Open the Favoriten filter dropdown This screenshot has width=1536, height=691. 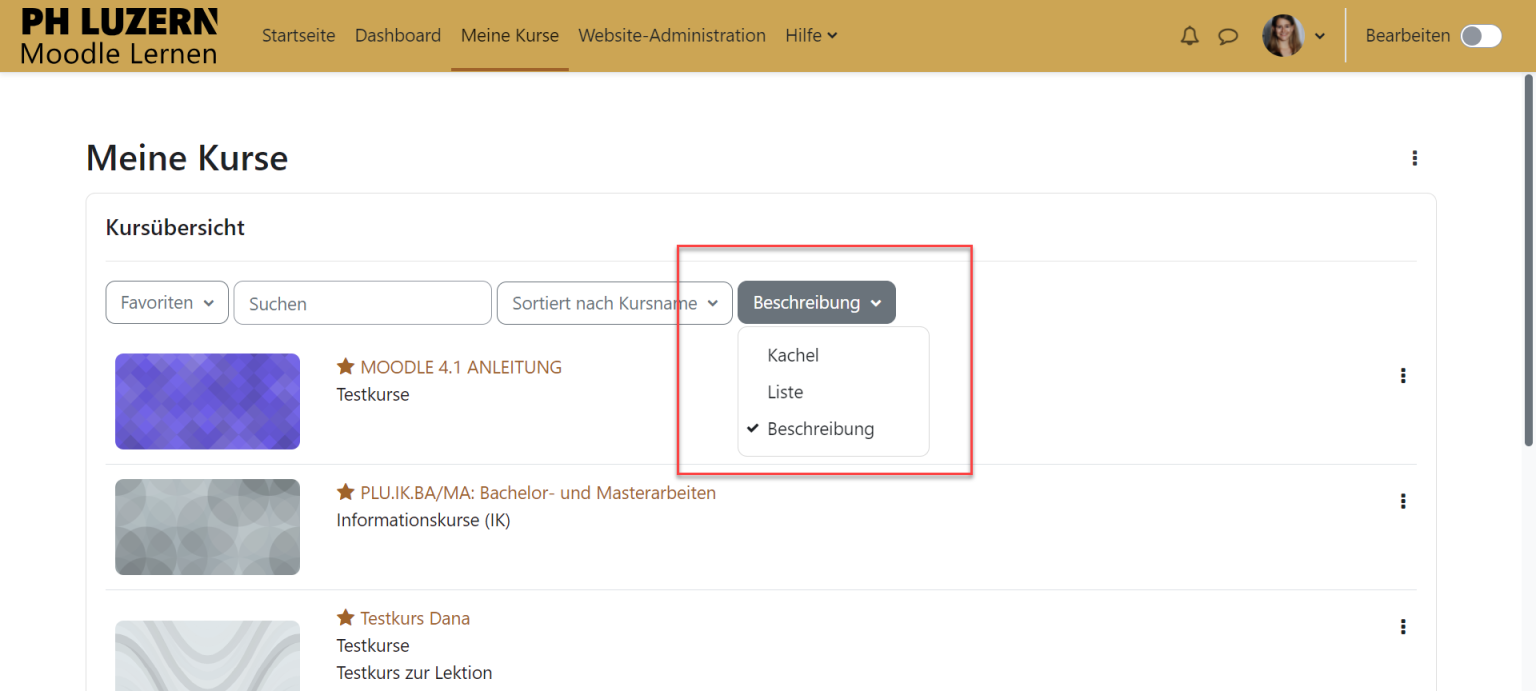166,302
